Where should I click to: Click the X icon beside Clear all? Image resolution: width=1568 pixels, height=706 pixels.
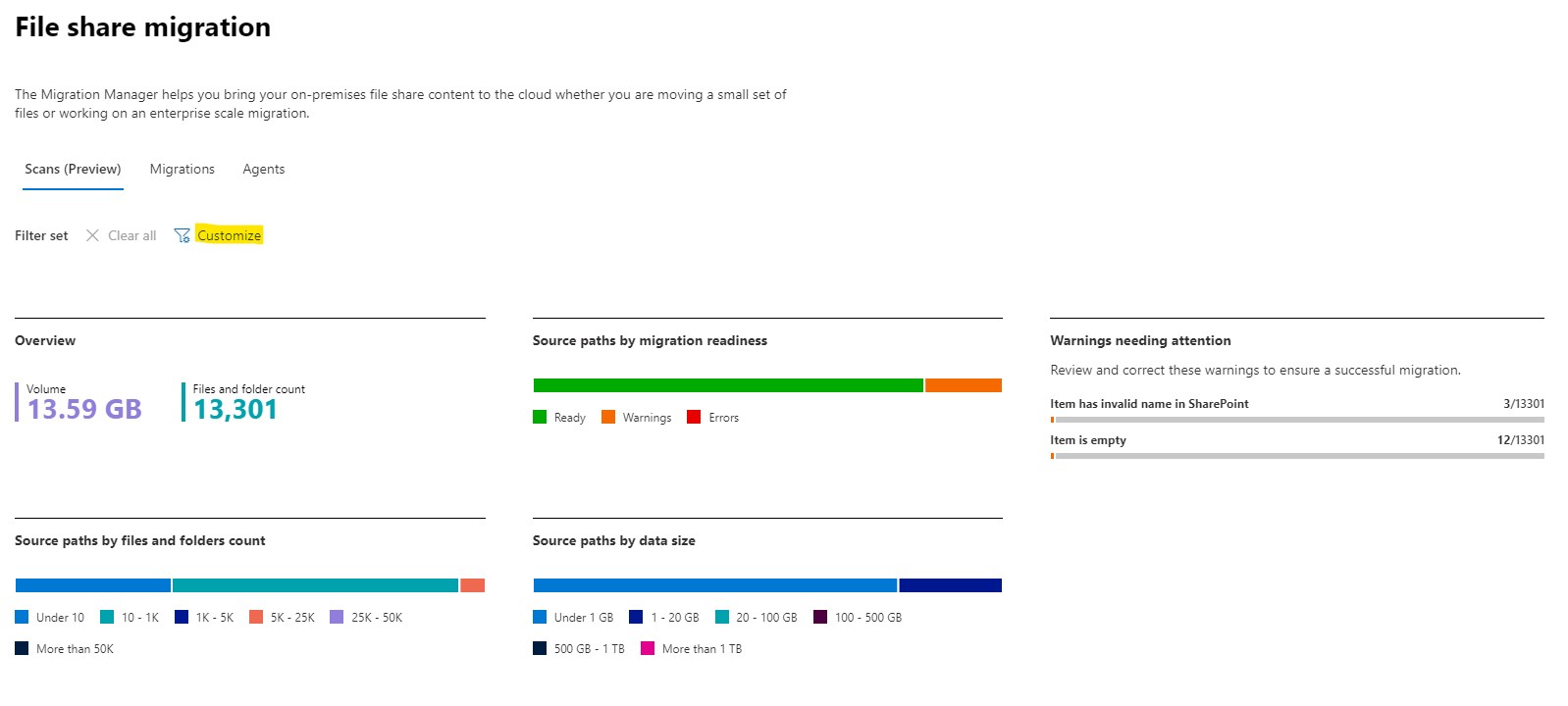(93, 235)
